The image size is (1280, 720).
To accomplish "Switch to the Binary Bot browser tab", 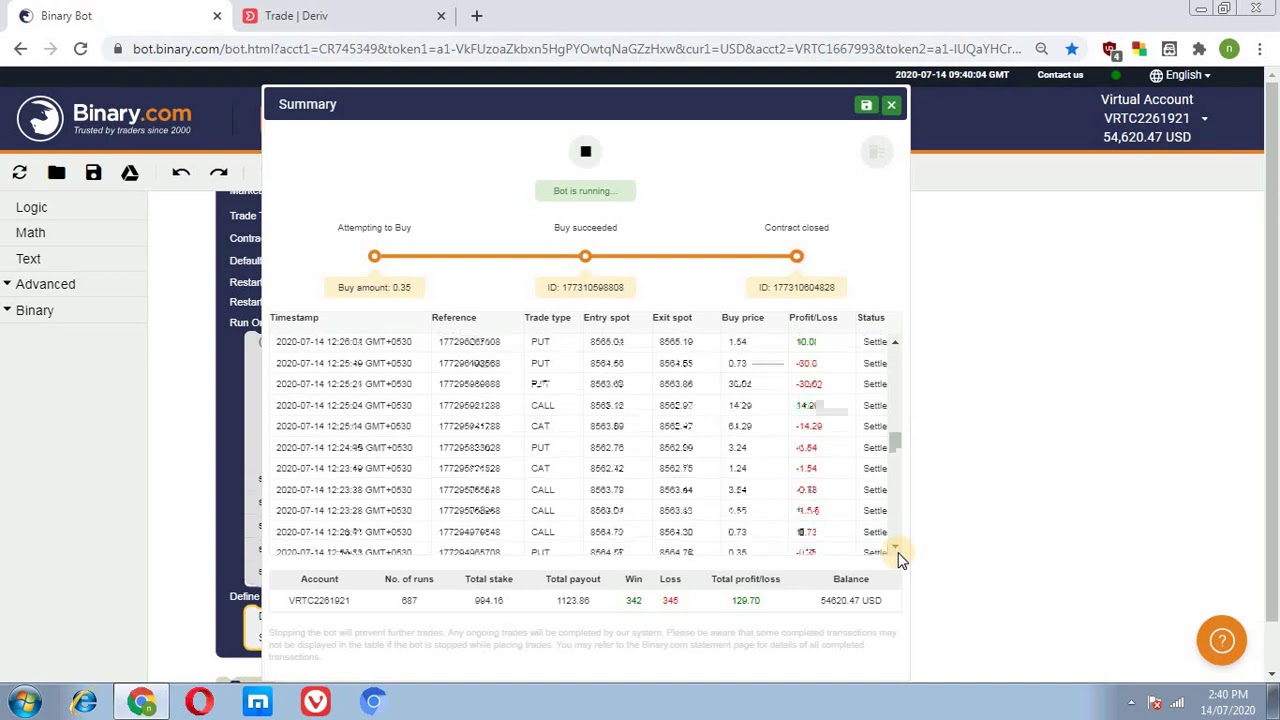I will pyautogui.click(x=118, y=16).
